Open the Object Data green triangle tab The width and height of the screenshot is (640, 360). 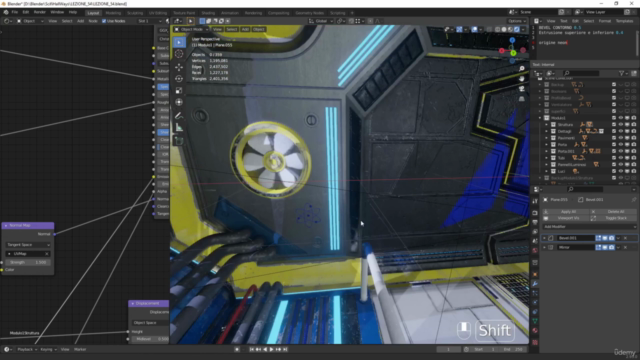(x=535, y=321)
